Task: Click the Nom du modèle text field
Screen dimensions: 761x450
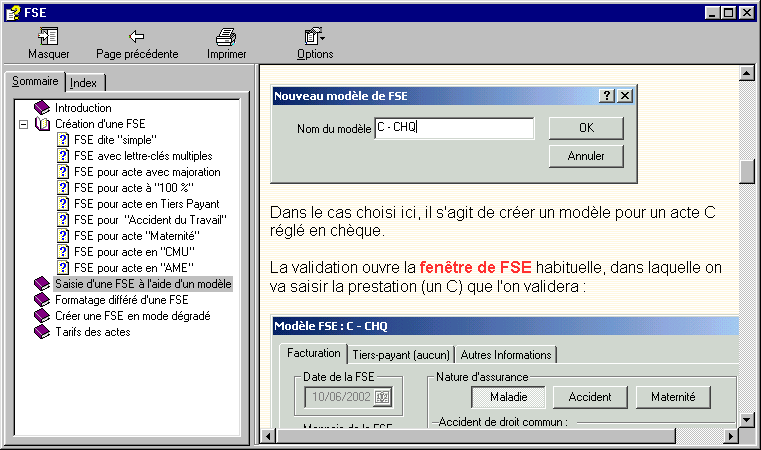Action: [454, 128]
